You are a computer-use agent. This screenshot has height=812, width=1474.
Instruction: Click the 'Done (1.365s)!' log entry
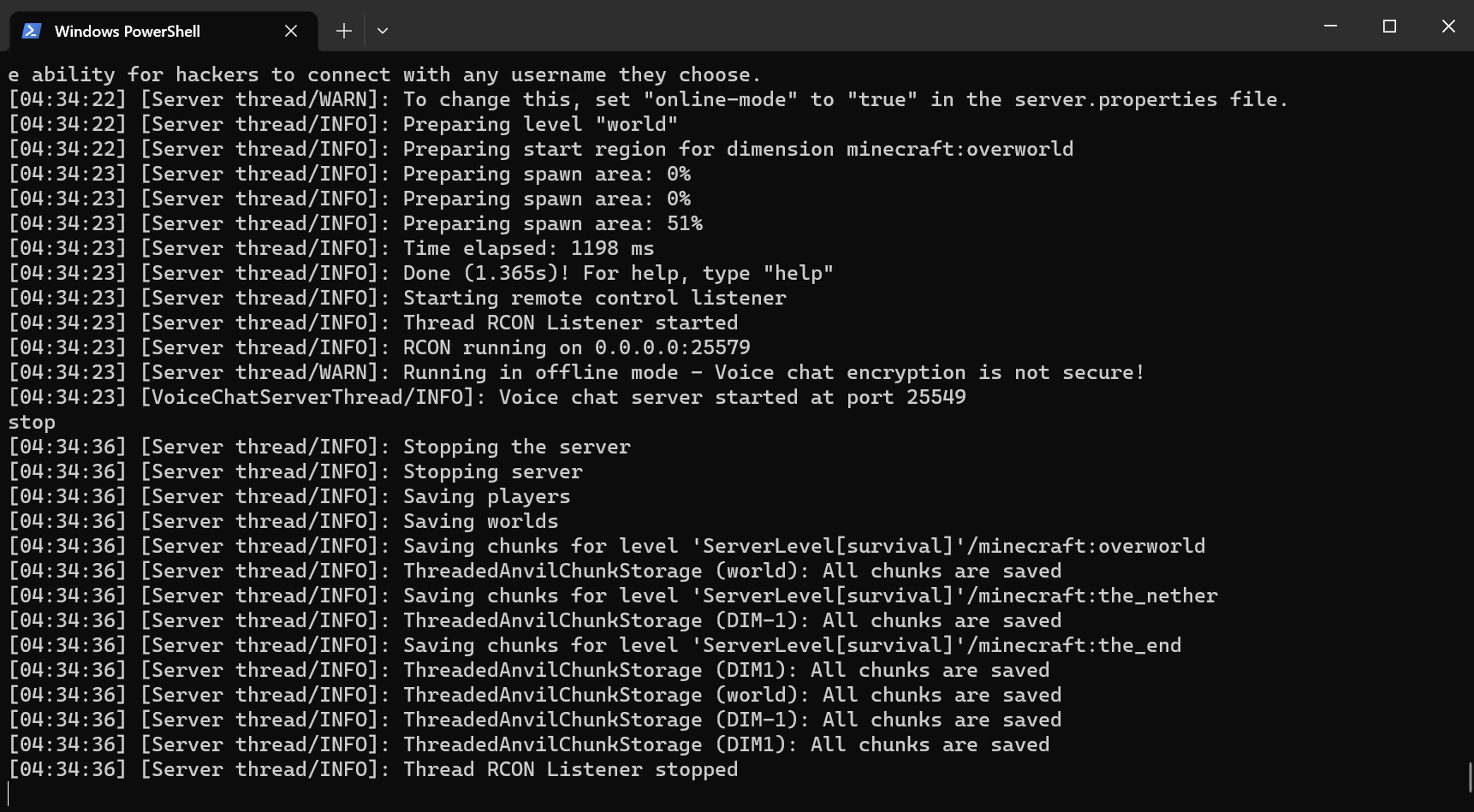tap(419, 272)
